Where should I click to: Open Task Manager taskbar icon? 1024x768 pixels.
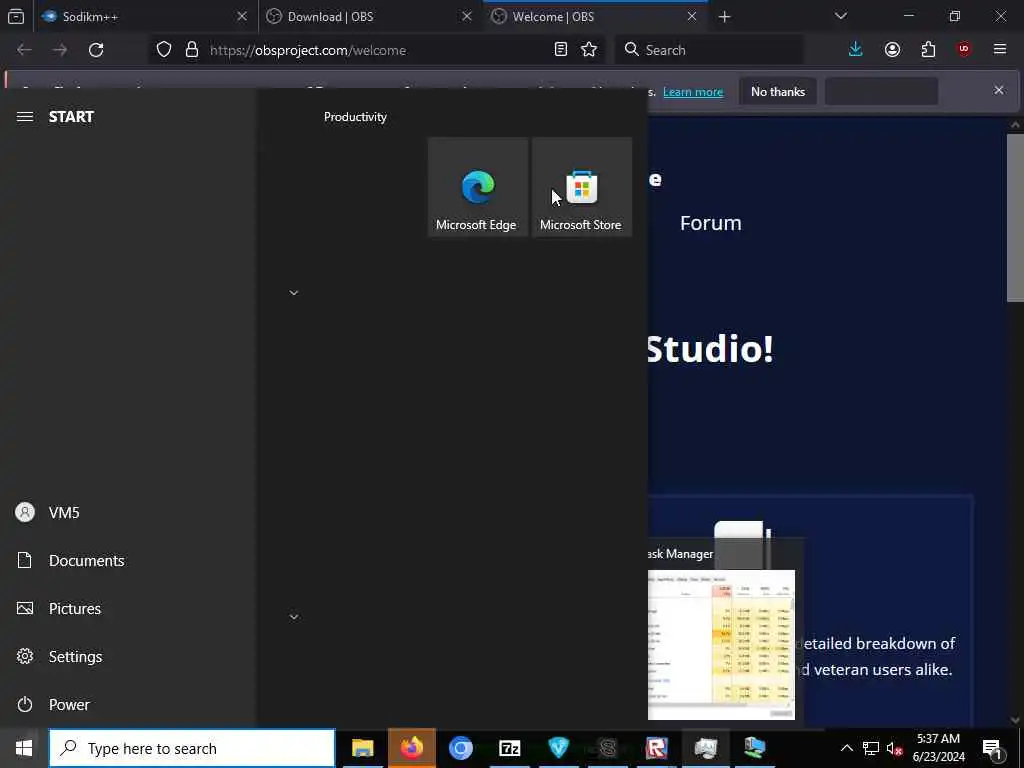coord(705,748)
